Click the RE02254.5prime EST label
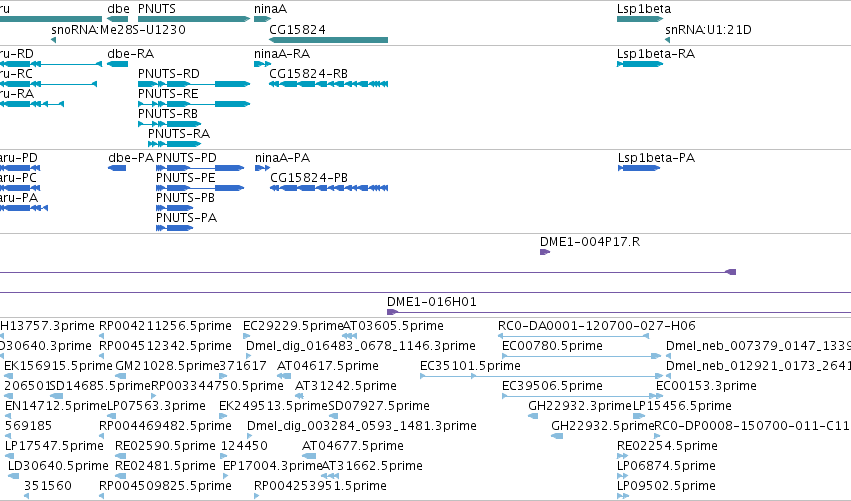The width and height of the screenshot is (851, 501). click(668, 446)
